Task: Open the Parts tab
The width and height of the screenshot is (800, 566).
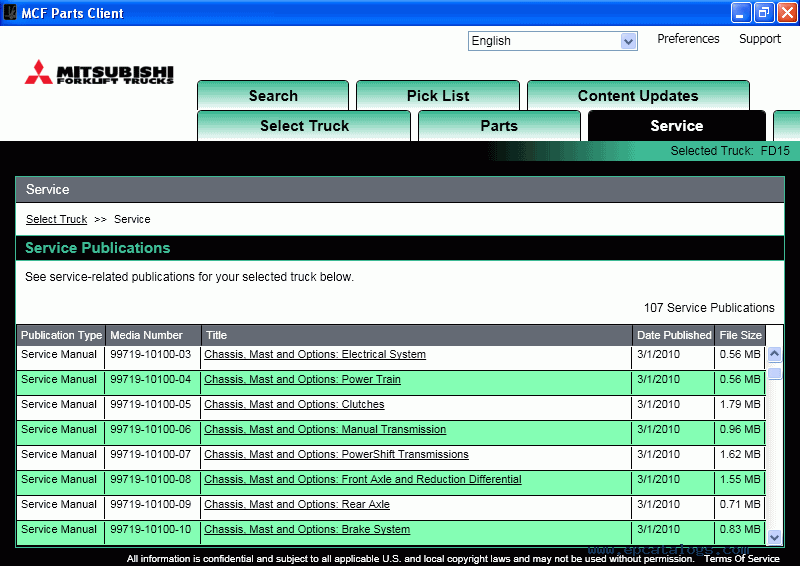Action: (x=499, y=126)
